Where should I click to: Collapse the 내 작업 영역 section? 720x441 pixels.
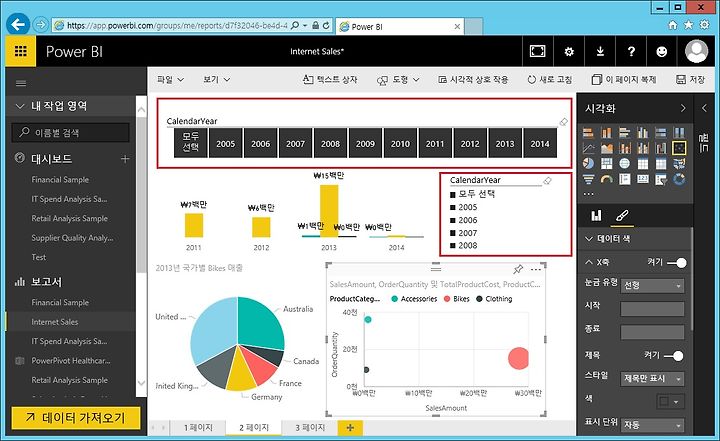20,107
